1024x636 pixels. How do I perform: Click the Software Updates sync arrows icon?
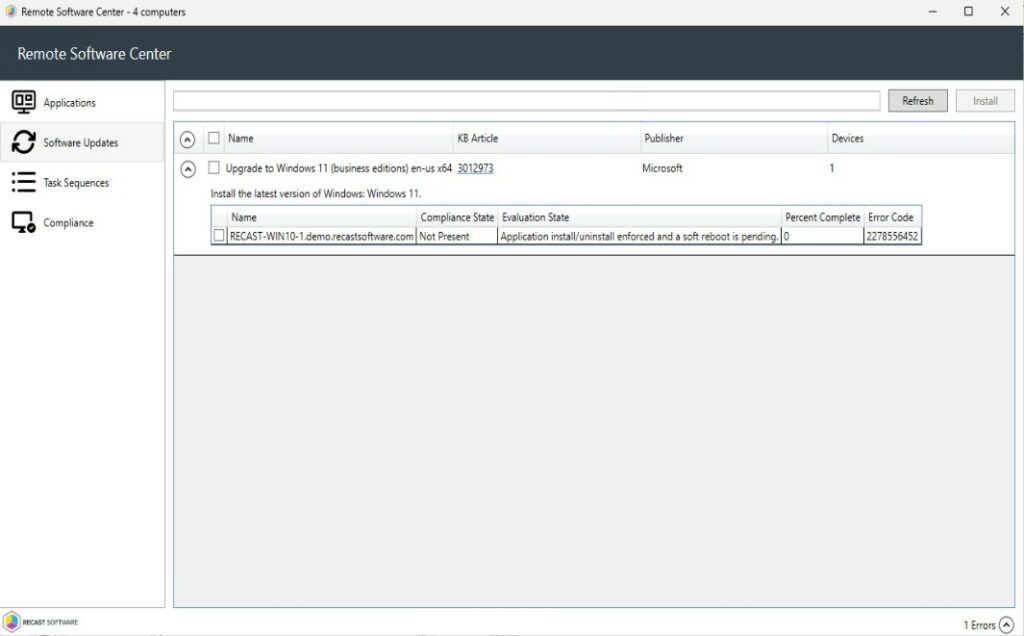tap(24, 142)
